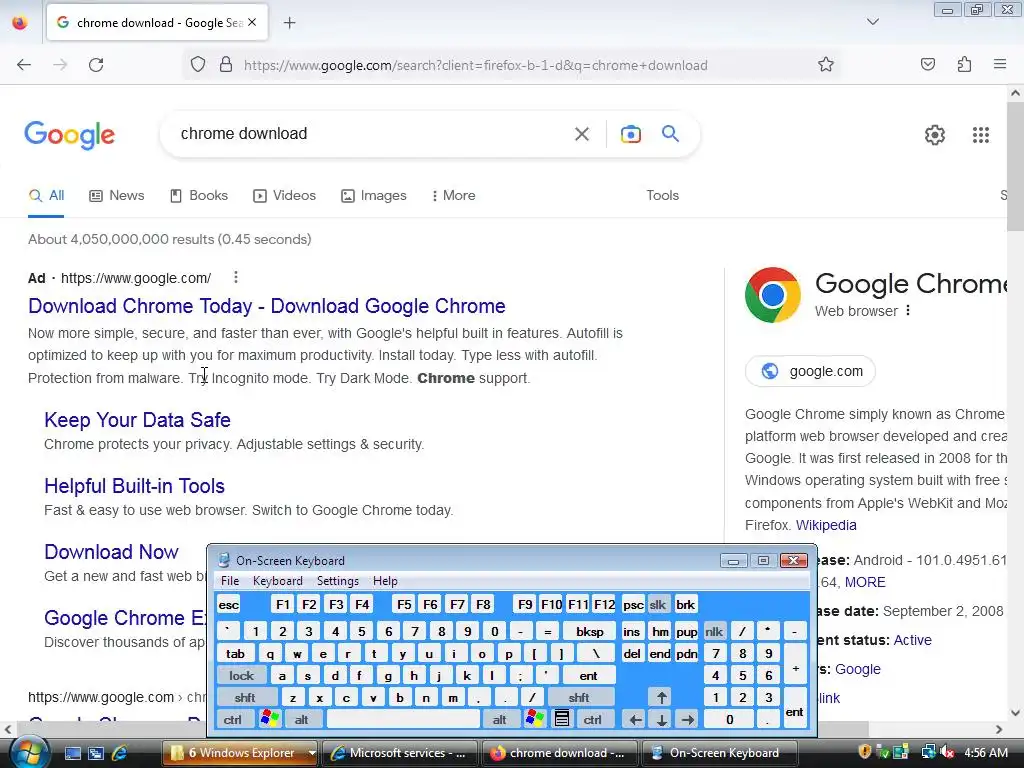Launch Internet Explorer from quick launch
The image size is (1024, 768).
[119, 753]
